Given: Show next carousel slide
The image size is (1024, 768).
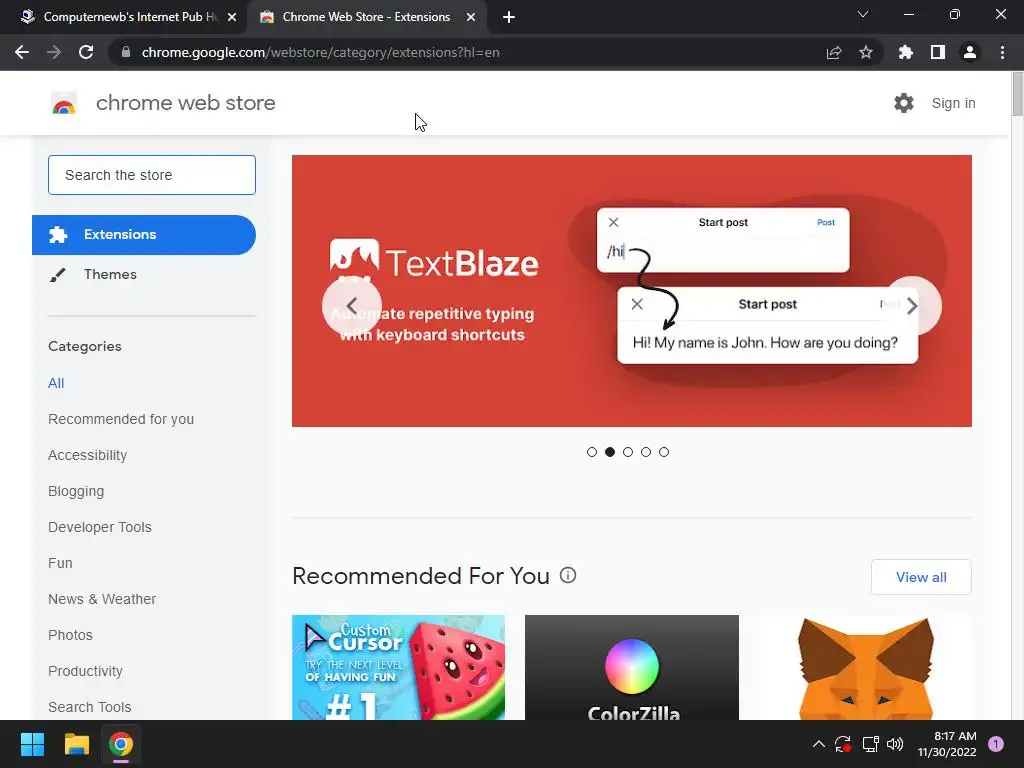Looking at the screenshot, I should (912, 306).
